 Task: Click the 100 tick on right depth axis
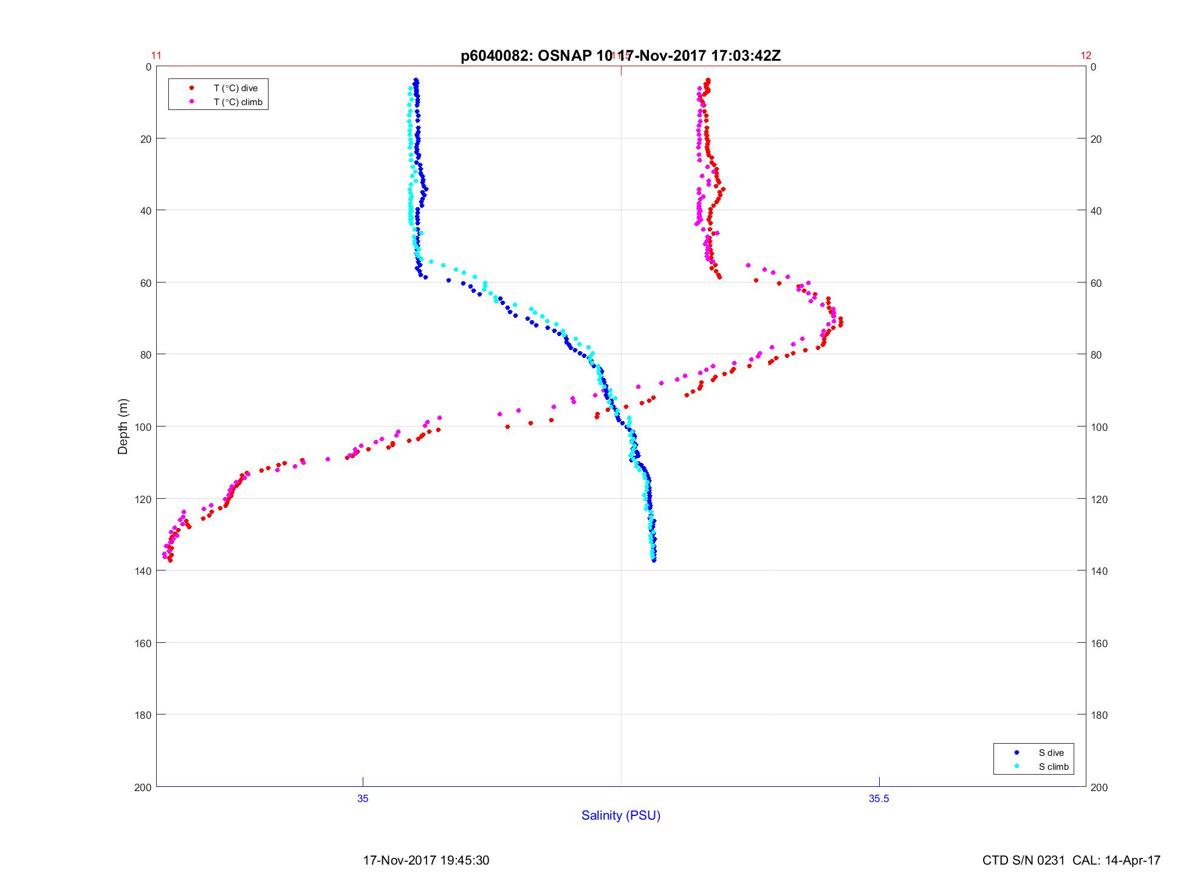click(1099, 427)
